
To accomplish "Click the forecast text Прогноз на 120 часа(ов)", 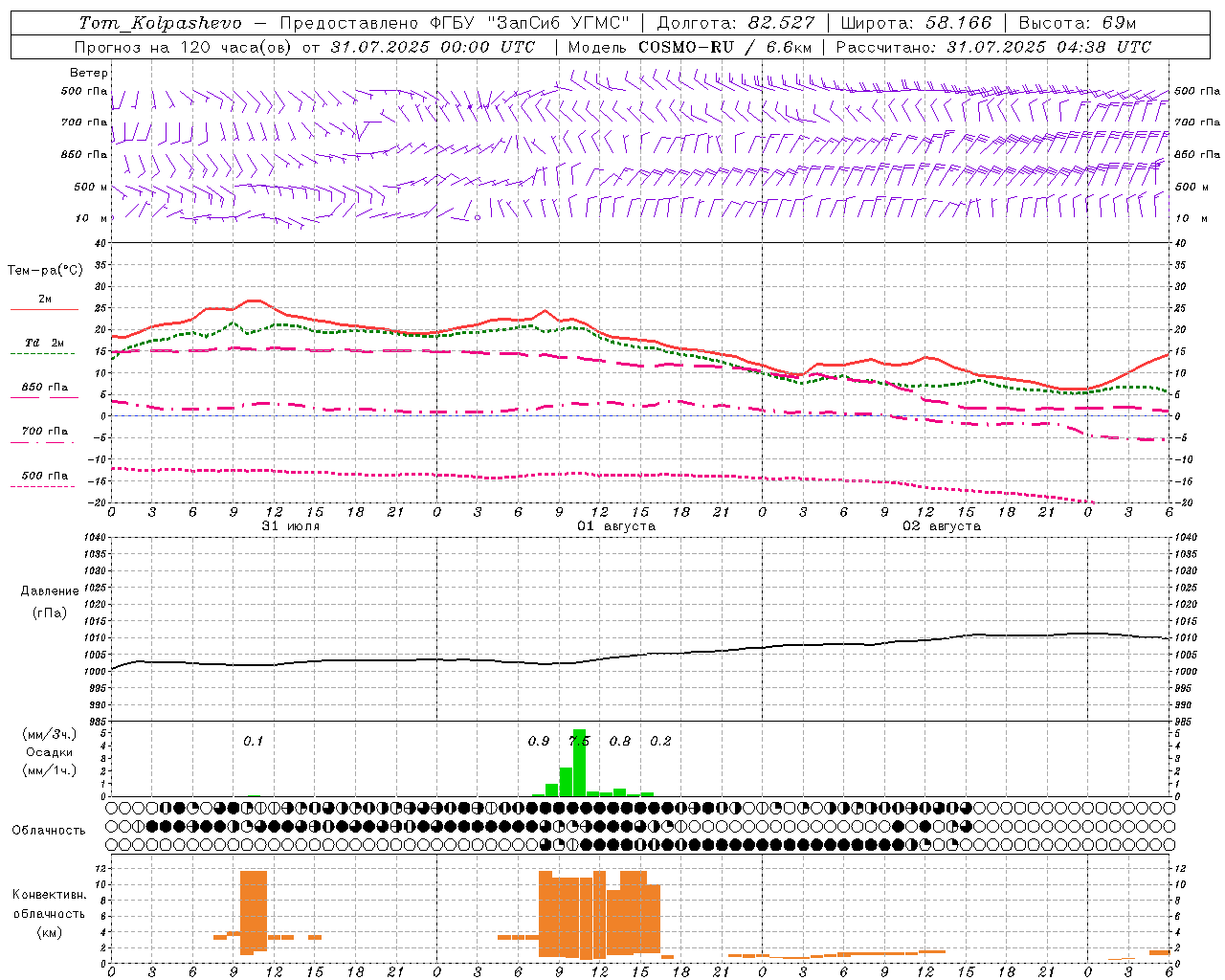I will 184,47.
